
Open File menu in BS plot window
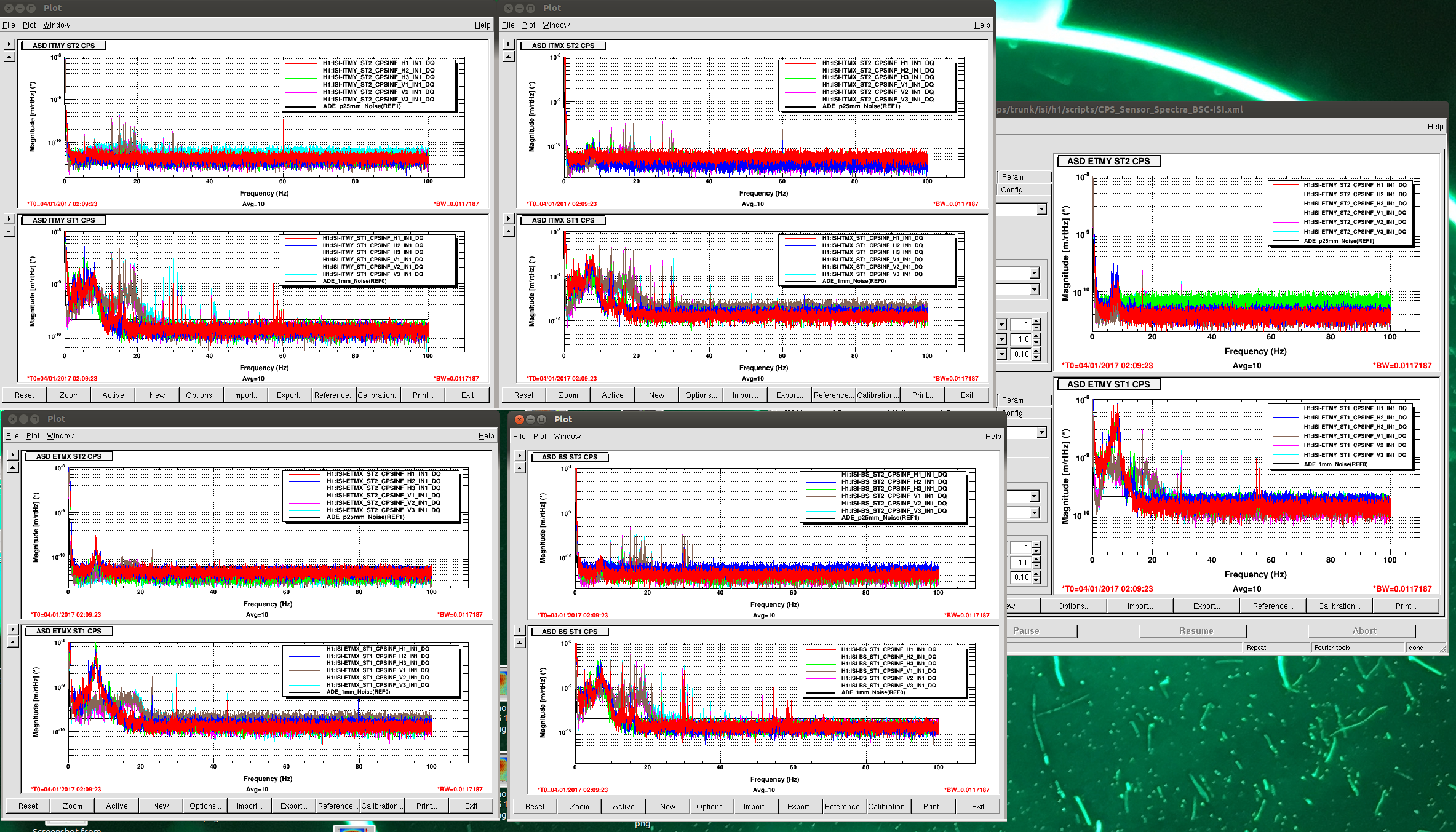pyautogui.click(x=519, y=437)
